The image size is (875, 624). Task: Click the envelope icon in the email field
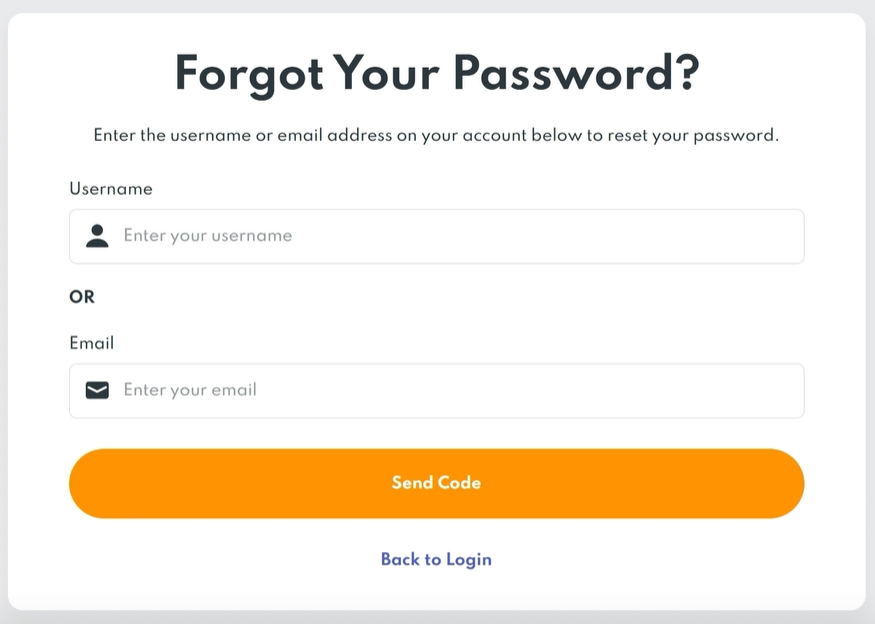click(97, 390)
